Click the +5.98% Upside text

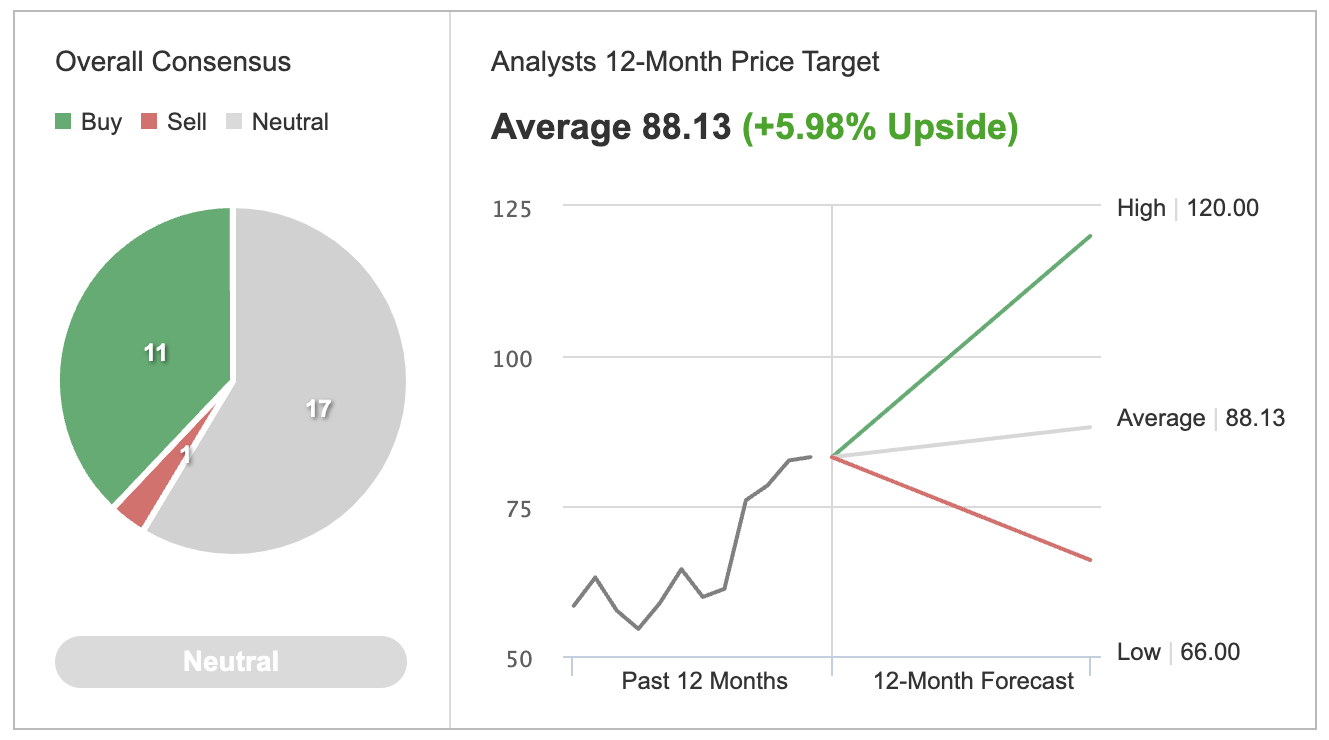(x=880, y=128)
